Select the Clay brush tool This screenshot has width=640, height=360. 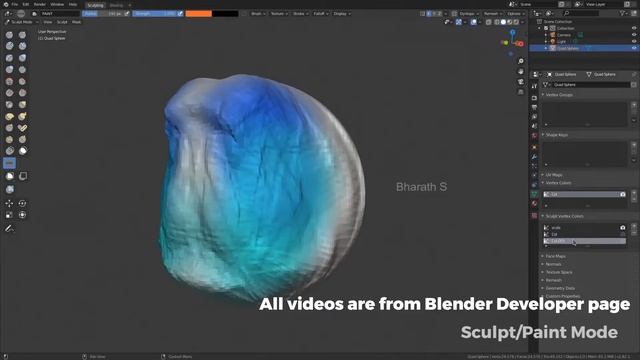(x=9, y=46)
